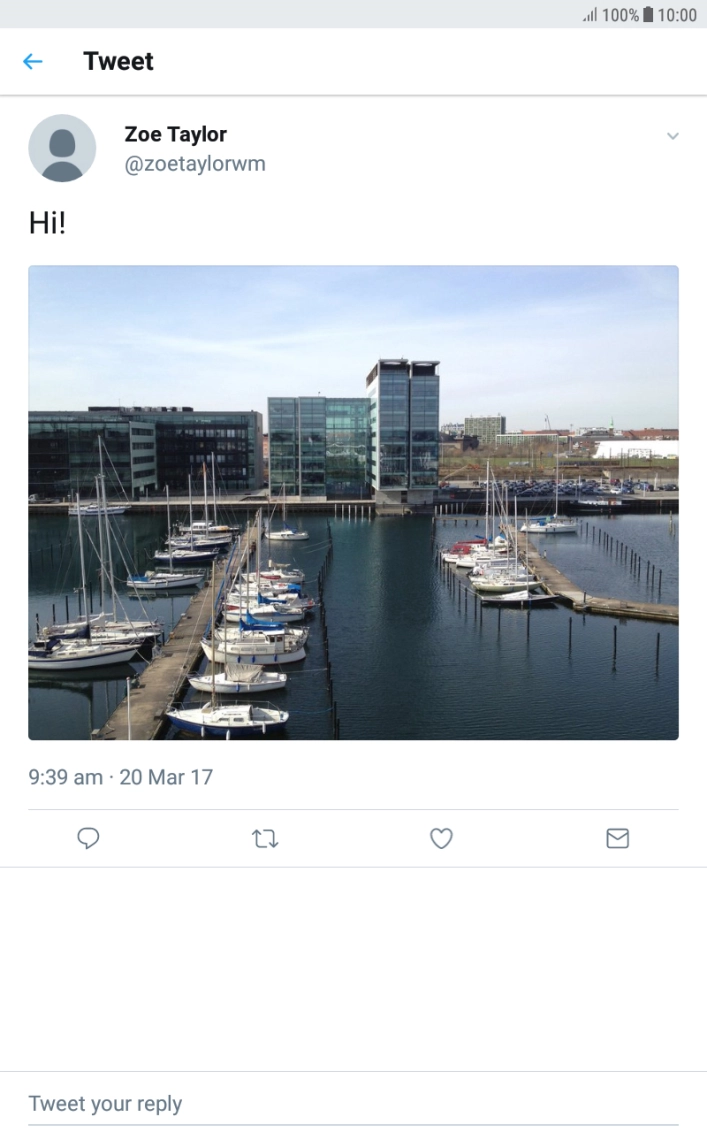
Task: Open Zoe Taylor's profile avatar
Action: (62, 148)
